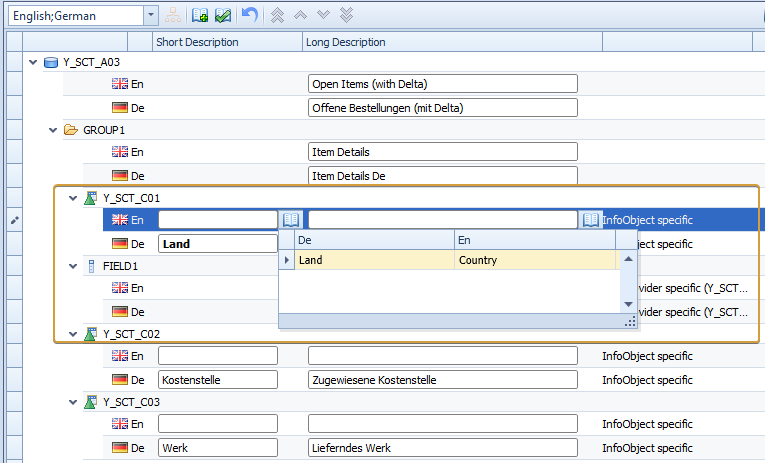
Task: Collapse the GROUP1 folder node
Action: (x=53, y=130)
